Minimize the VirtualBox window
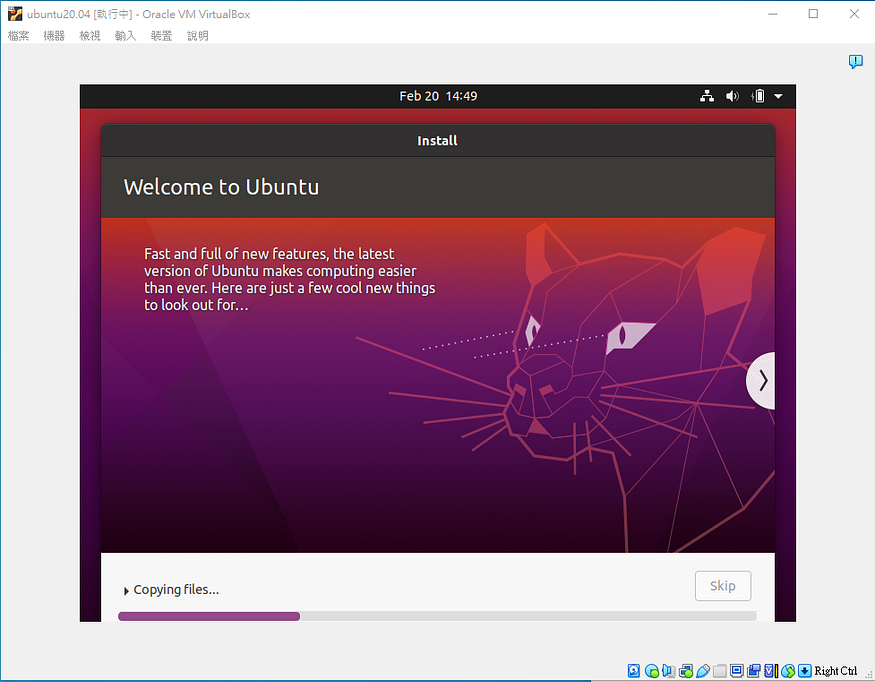This screenshot has width=875, height=682. pos(773,14)
